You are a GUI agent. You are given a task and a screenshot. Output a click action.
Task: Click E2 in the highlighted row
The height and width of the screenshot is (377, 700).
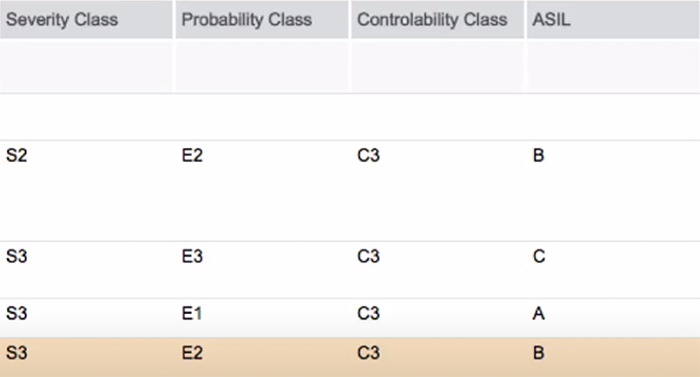192,353
